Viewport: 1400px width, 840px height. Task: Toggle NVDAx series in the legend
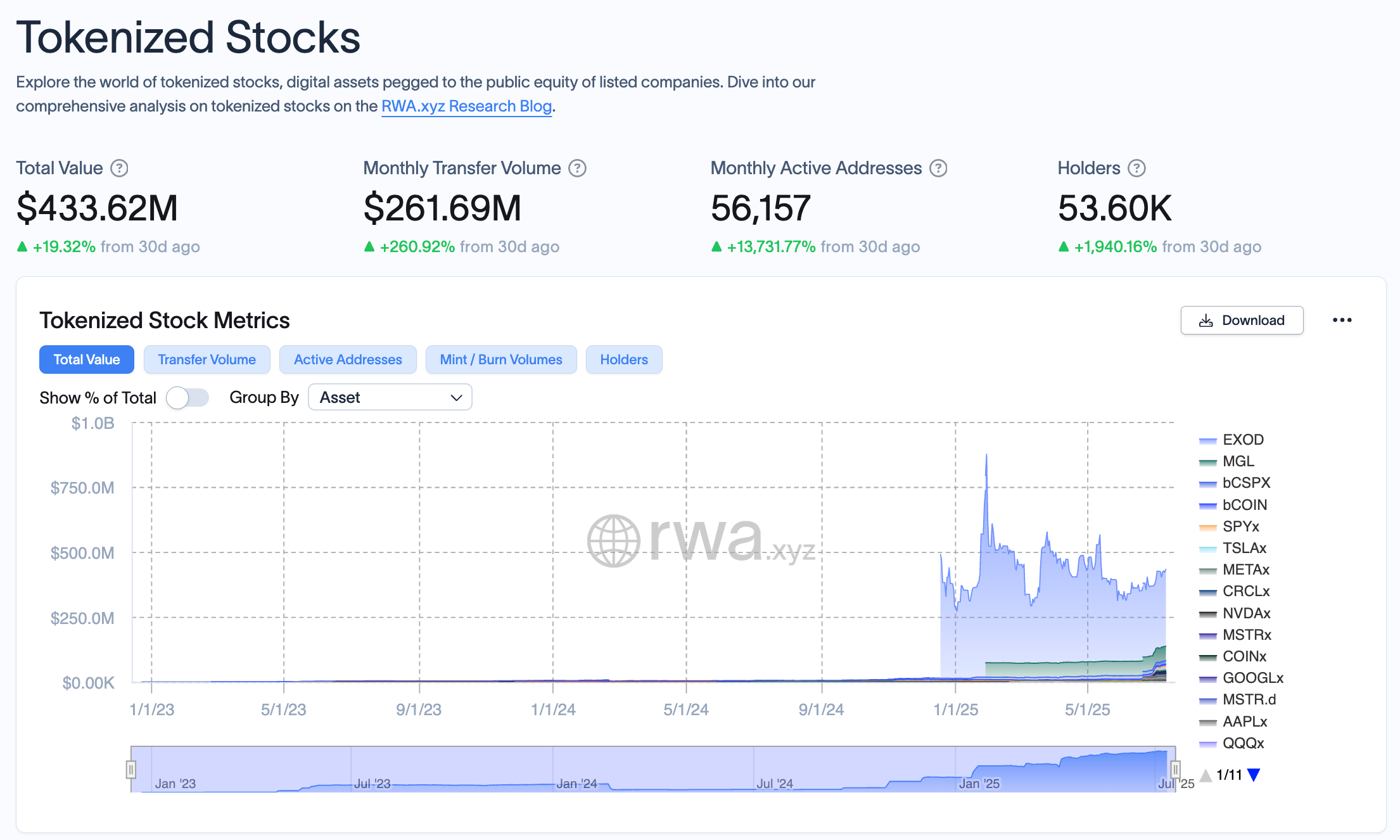point(1235,613)
